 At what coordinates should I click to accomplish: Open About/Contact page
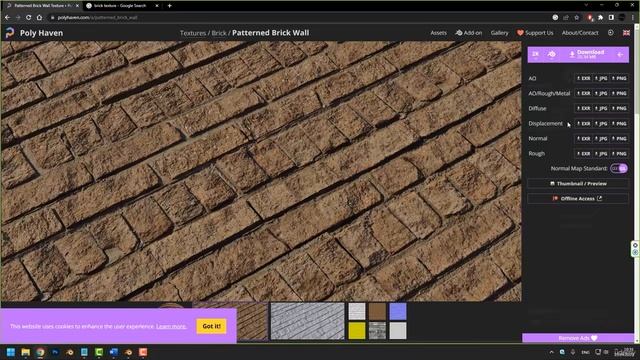(580, 33)
